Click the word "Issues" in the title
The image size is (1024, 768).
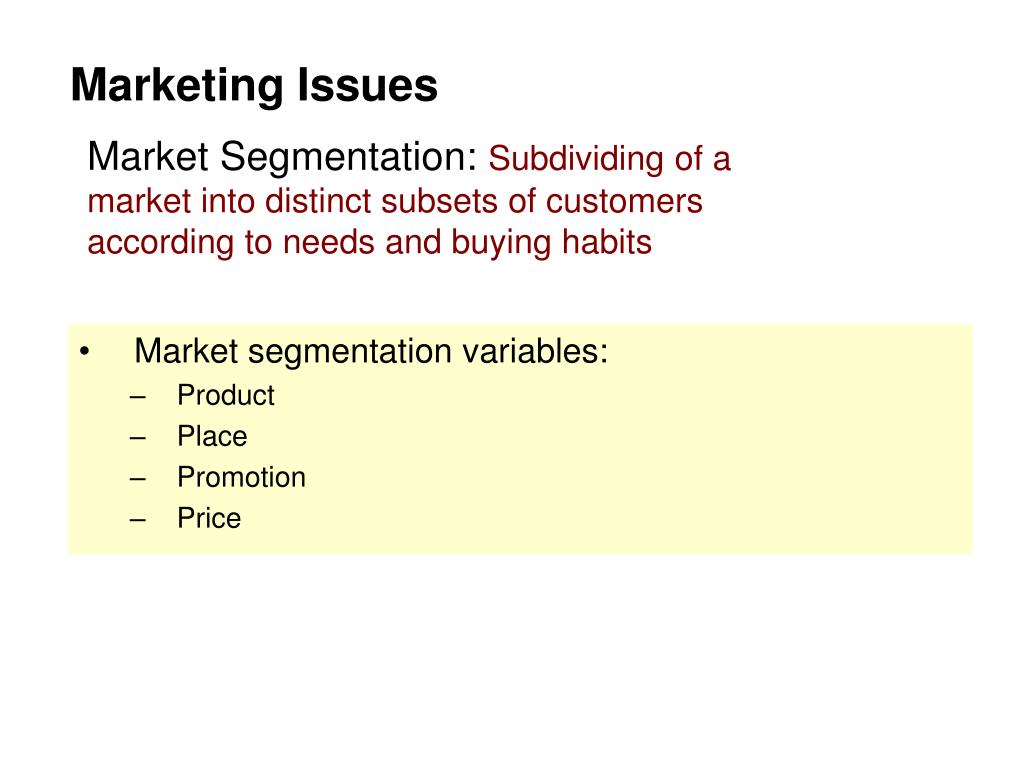[x=367, y=86]
